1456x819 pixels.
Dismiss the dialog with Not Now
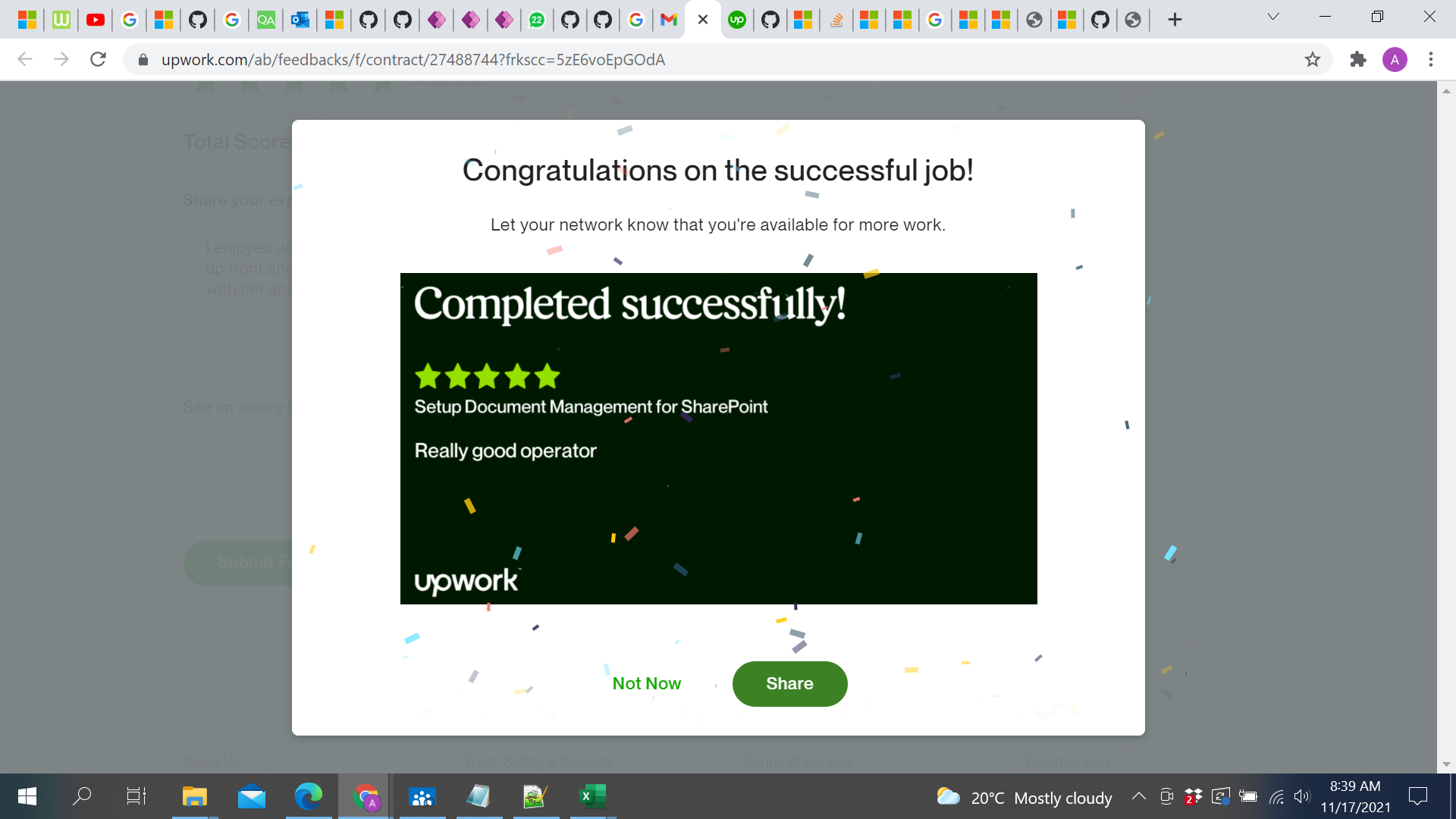coord(646,683)
